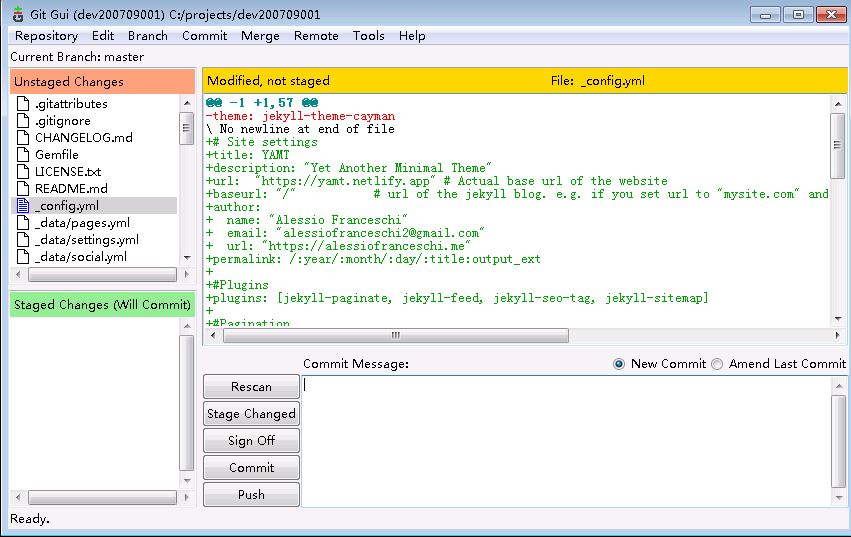Click the Push button
Image resolution: width=851 pixels, height=537 pixels.
tap(251, 495)
